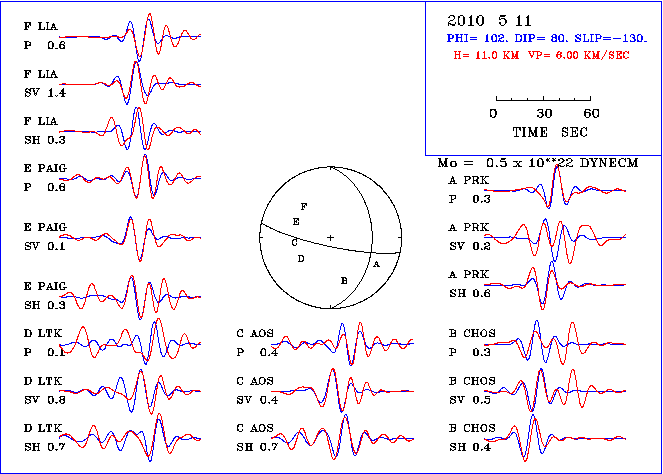Click station letter A inside the focal sphere

point(376,264)
